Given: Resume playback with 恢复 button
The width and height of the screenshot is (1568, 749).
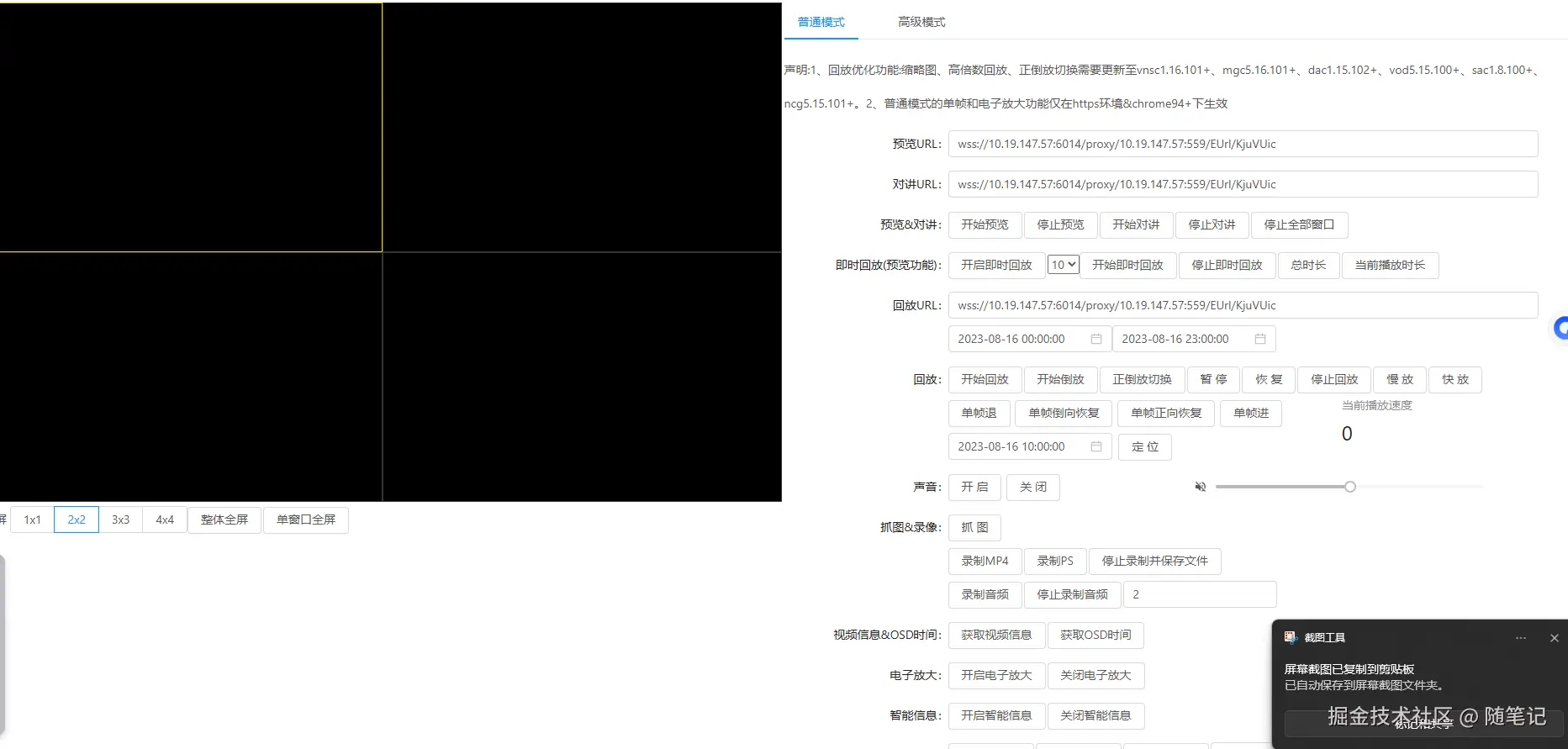Looking at the screenshot, I should [1270, 379].
